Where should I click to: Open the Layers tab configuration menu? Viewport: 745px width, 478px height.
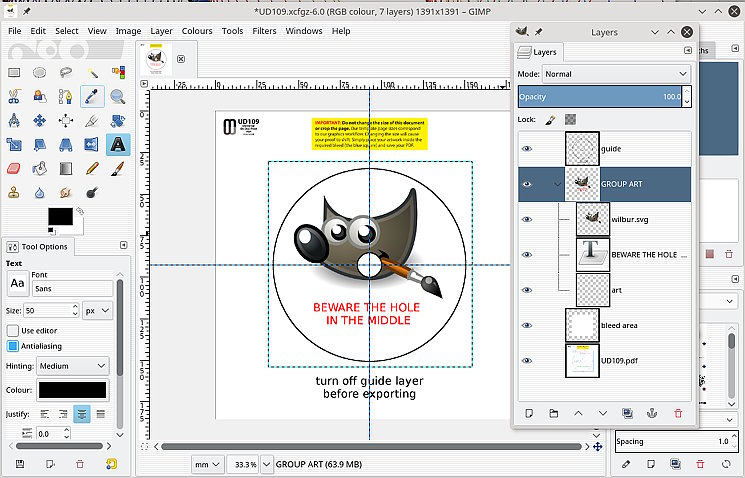(x=688, y=50)
